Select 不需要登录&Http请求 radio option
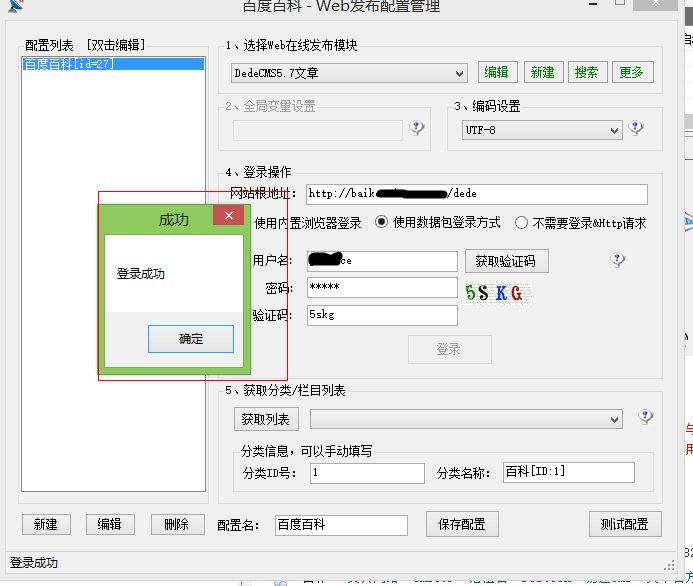The height and width of the screenshot is (586, 693). click(522, 223)
